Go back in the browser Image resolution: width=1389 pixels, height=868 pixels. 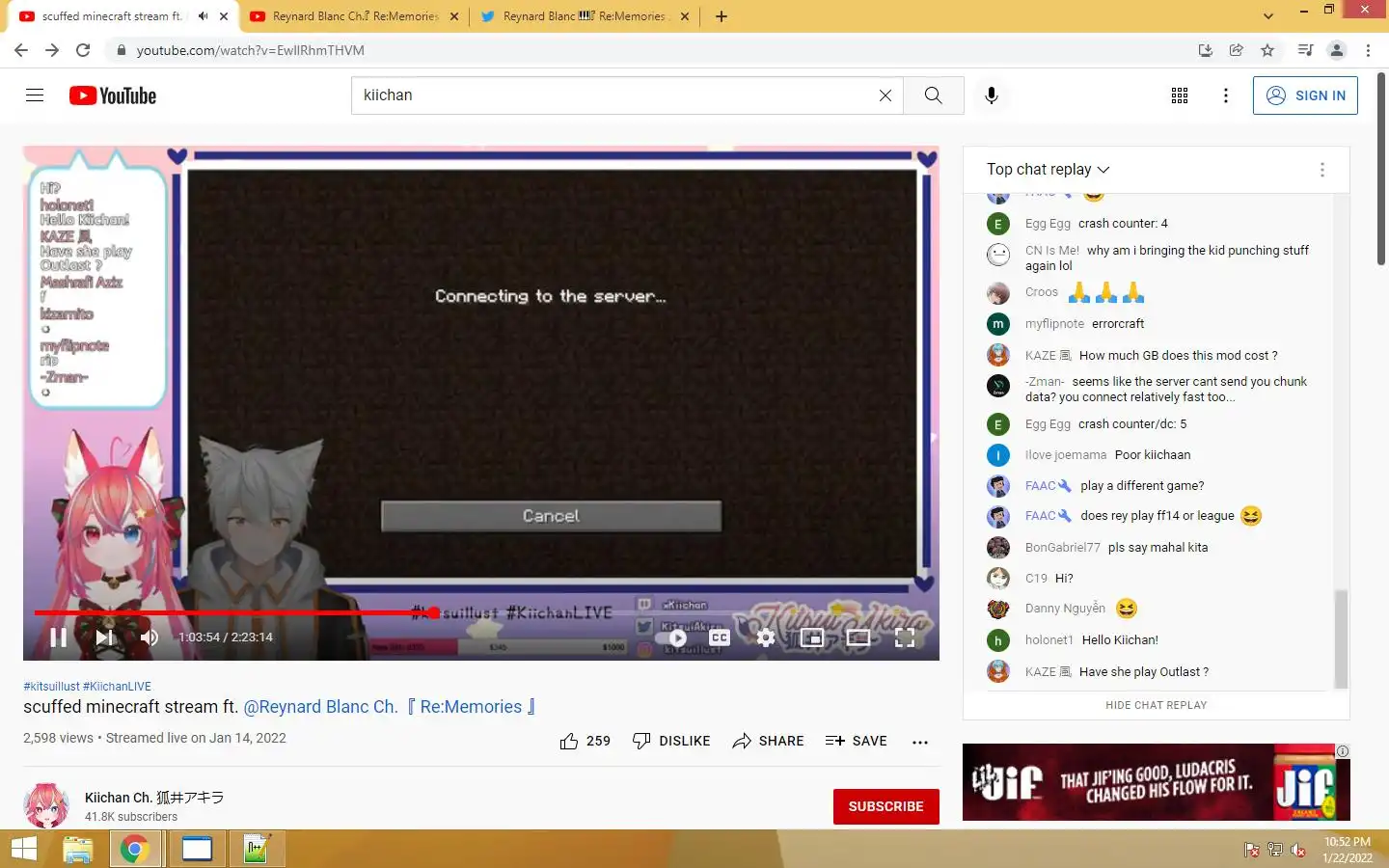21,50
